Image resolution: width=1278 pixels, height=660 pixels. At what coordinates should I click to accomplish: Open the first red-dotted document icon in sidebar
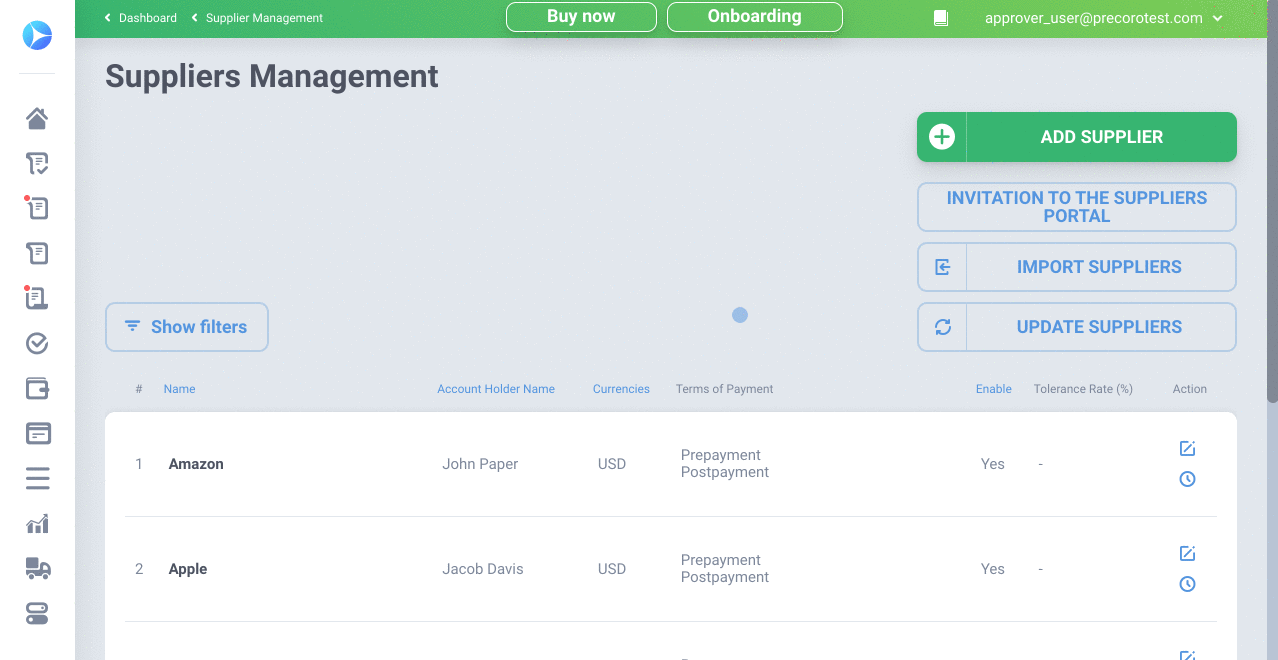point(37,208)
